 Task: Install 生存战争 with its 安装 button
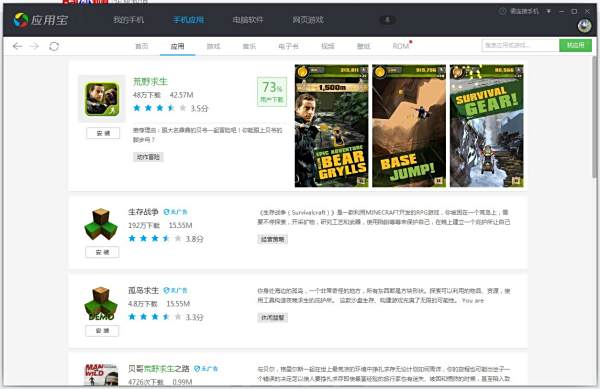click(102, 252)
